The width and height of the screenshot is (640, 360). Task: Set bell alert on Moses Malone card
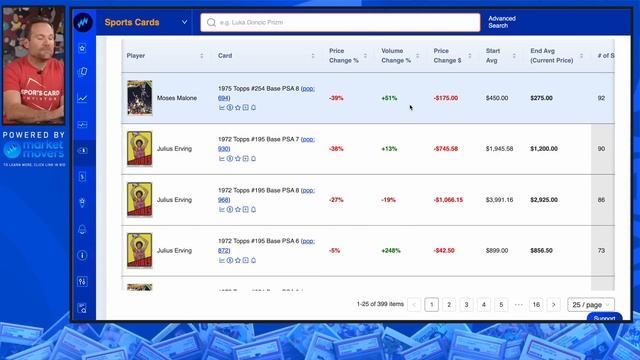coord(253,108)
